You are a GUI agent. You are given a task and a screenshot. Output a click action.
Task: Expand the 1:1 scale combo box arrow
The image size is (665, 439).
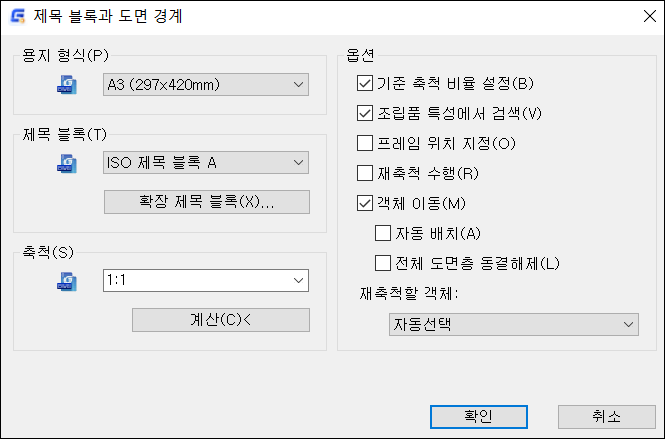coord(299,280)
